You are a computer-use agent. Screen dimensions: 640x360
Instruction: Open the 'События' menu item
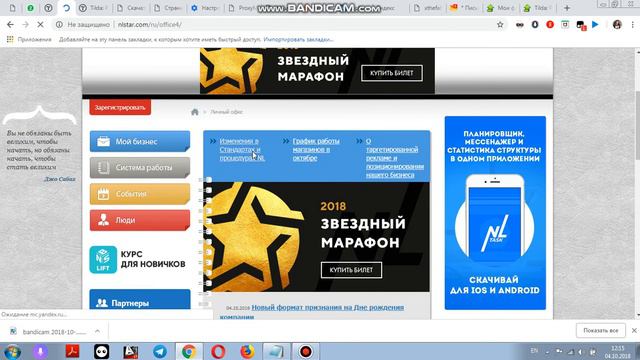(140, 194)
